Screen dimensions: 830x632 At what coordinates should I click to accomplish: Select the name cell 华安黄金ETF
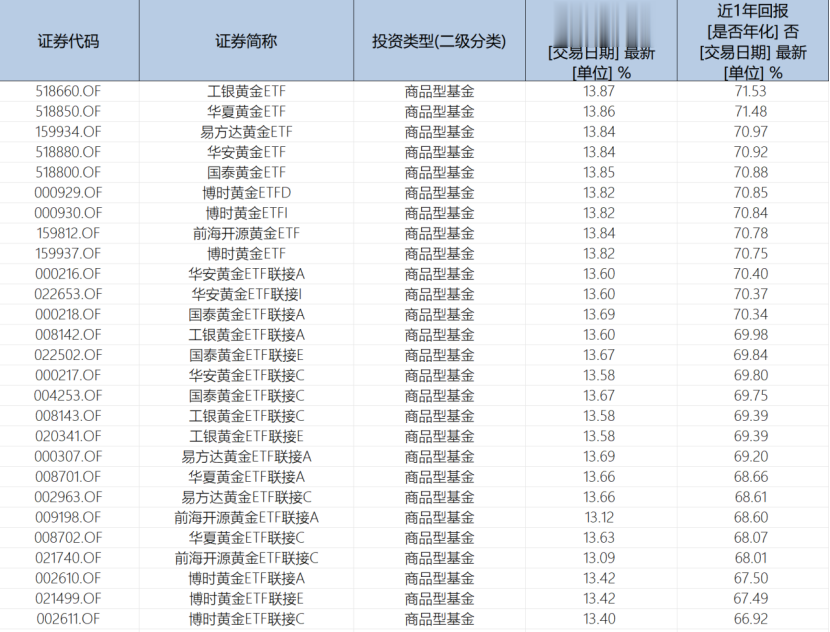246,152
